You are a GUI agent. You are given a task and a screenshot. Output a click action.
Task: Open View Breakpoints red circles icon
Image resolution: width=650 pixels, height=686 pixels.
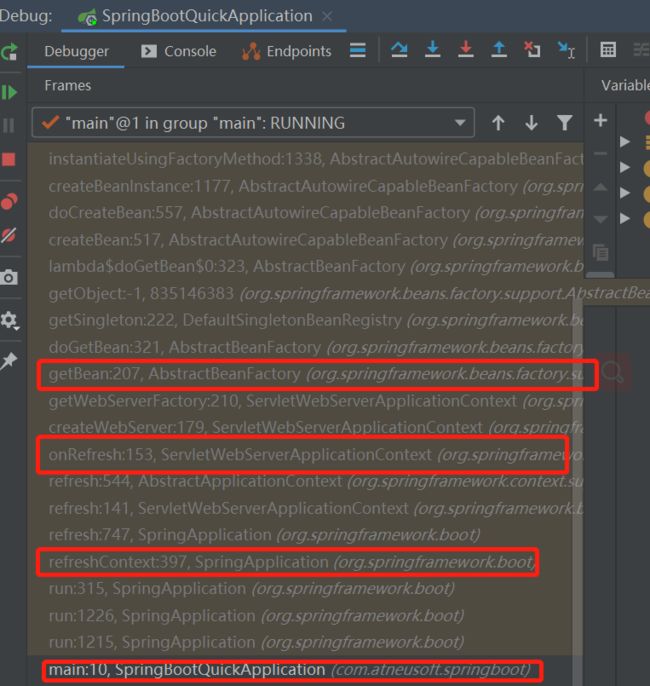(9, 202)
